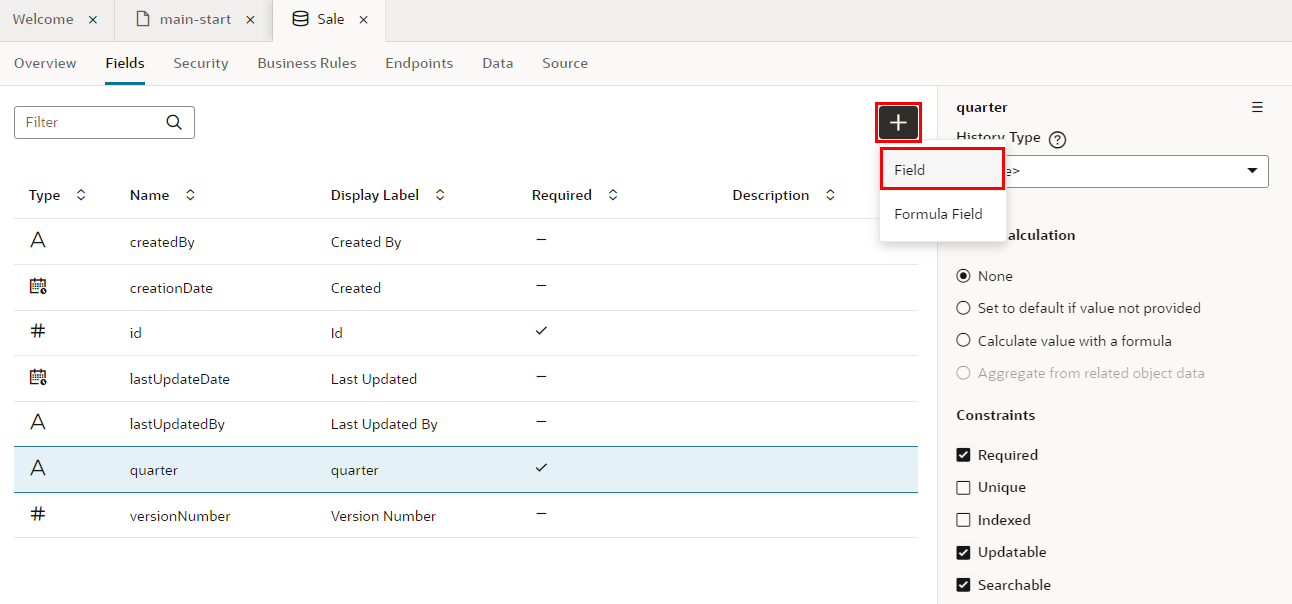Image resolution: width=1292 pixels, height=604 pixels.
Task: Select Calculate value with a formula
Action: [963, 341]
